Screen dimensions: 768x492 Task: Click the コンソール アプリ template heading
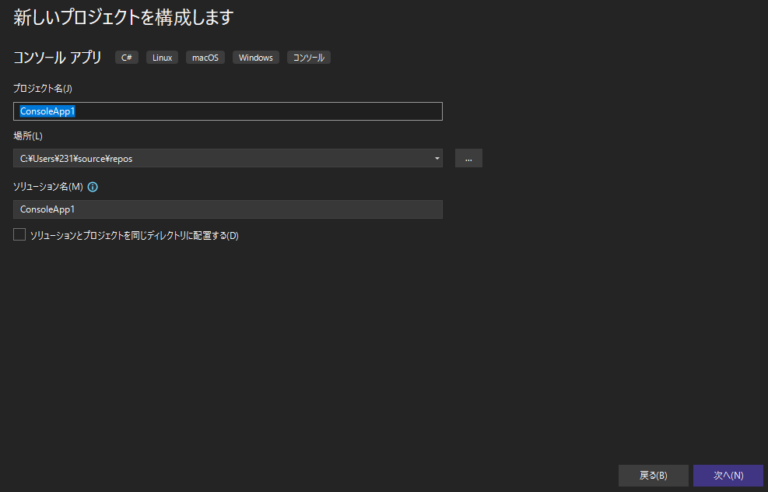point(57,58)
